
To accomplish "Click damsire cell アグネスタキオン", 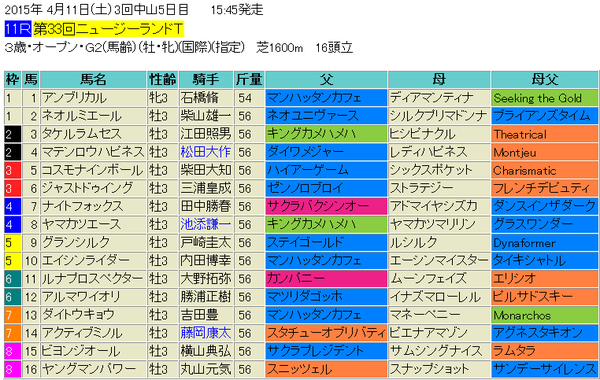I will tap(545, 333).
